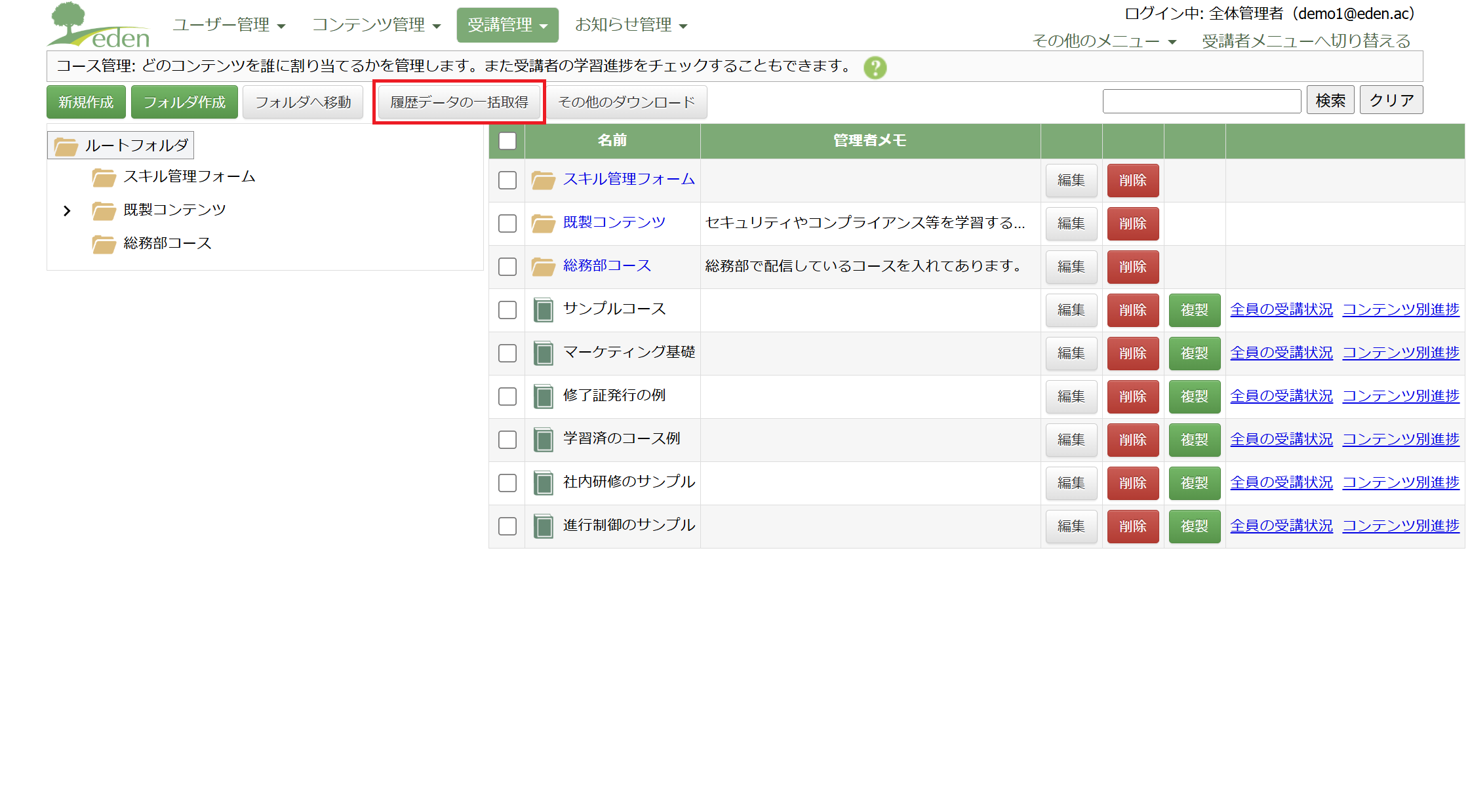
Task: Select 総務部コース in the folder tree
Action: click(x=168, y=244)
